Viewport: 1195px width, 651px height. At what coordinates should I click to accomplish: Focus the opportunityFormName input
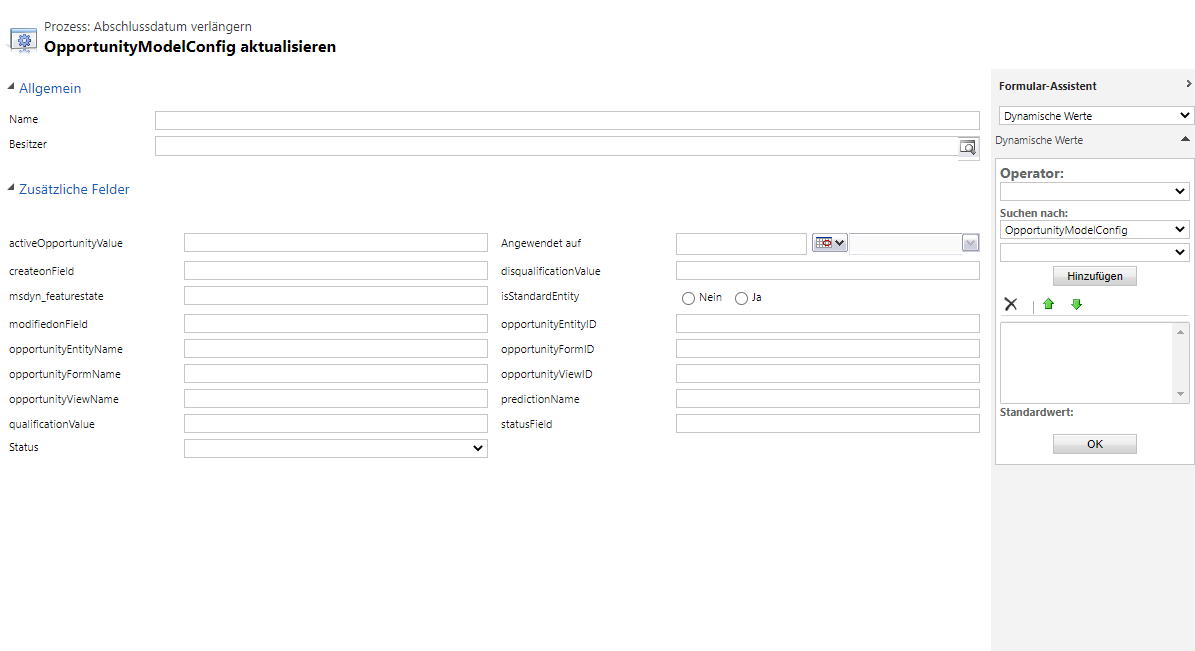coord(335,374)
